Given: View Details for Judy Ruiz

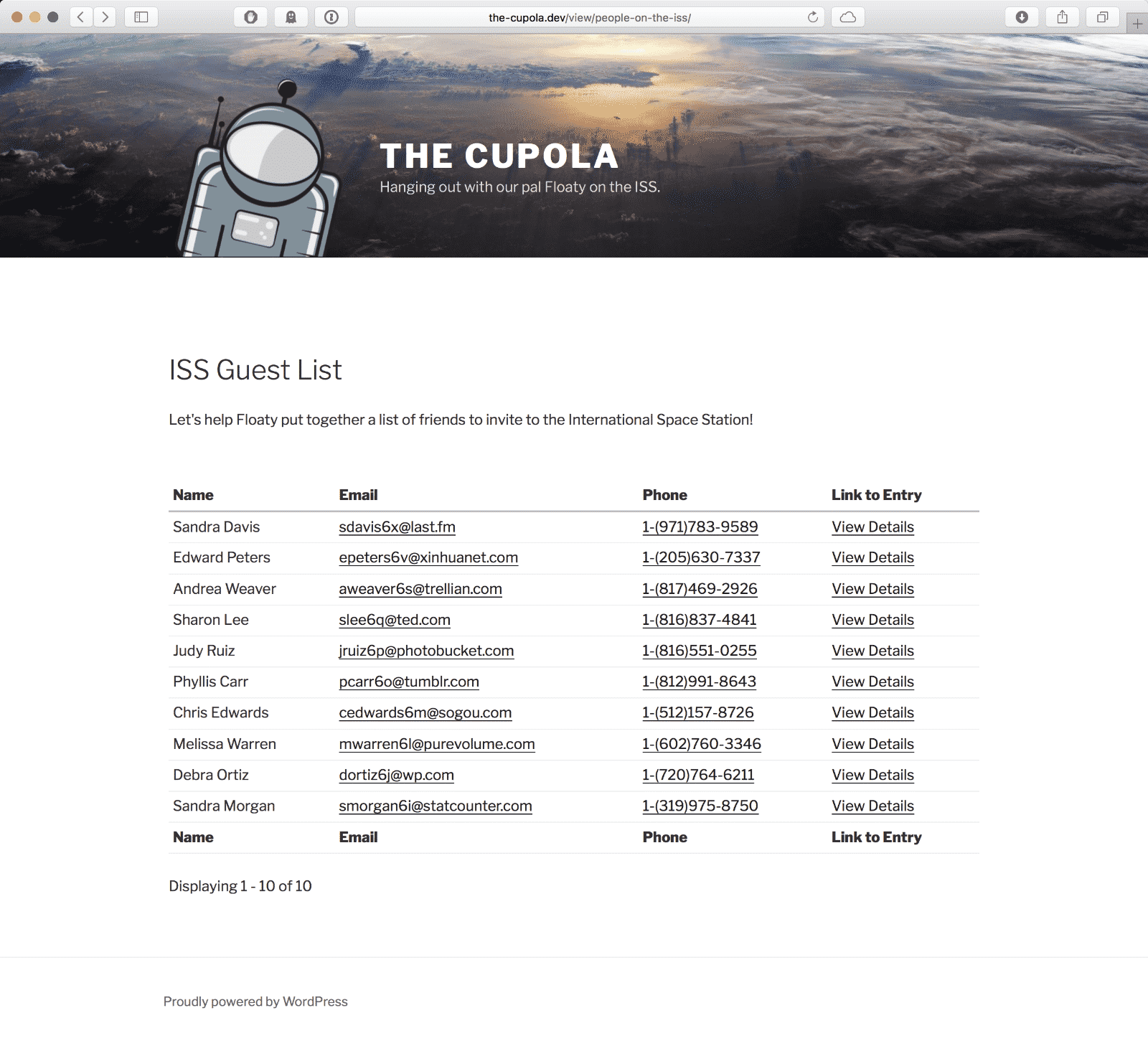Looking at the screenshot, I should 872,651.
